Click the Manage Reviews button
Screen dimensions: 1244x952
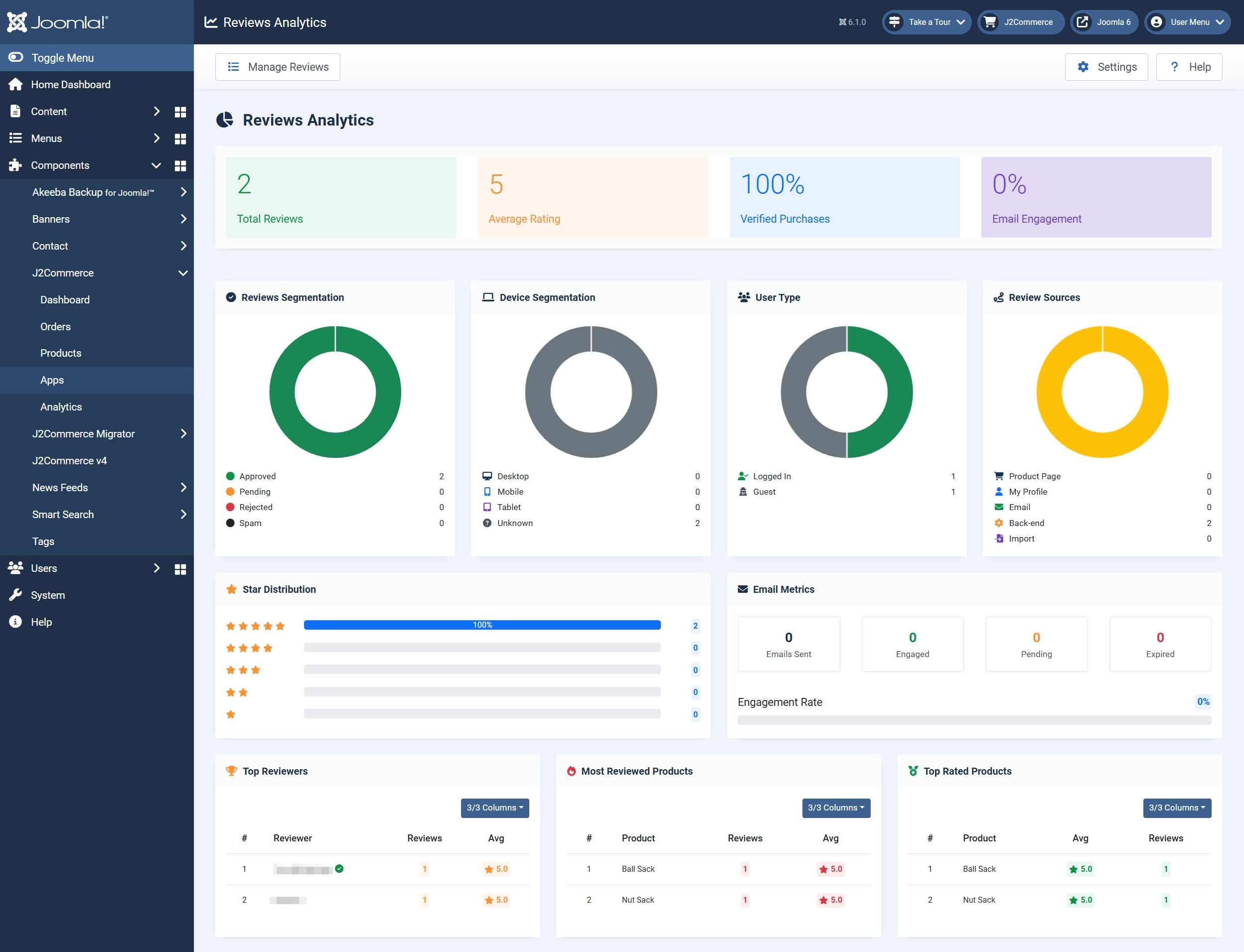tap(278, 67)
